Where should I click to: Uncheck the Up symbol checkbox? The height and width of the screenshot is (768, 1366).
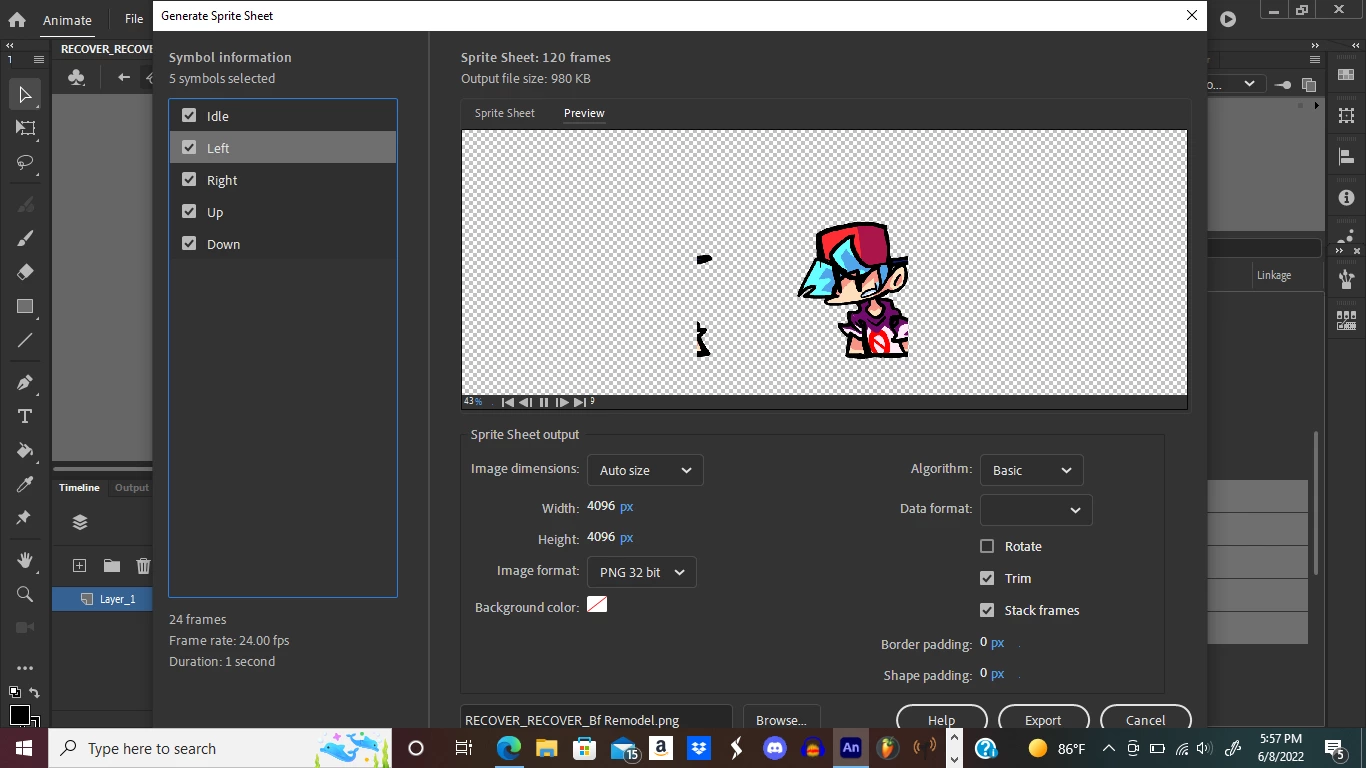(189, 212)
